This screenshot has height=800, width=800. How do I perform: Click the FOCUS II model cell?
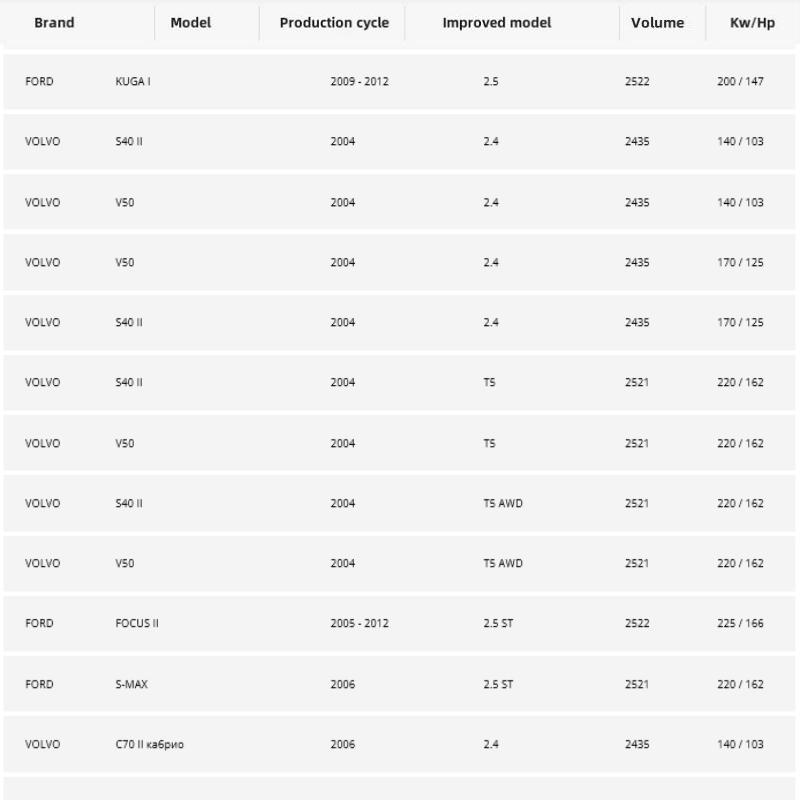pyautogui.click(x=137, y=624)
